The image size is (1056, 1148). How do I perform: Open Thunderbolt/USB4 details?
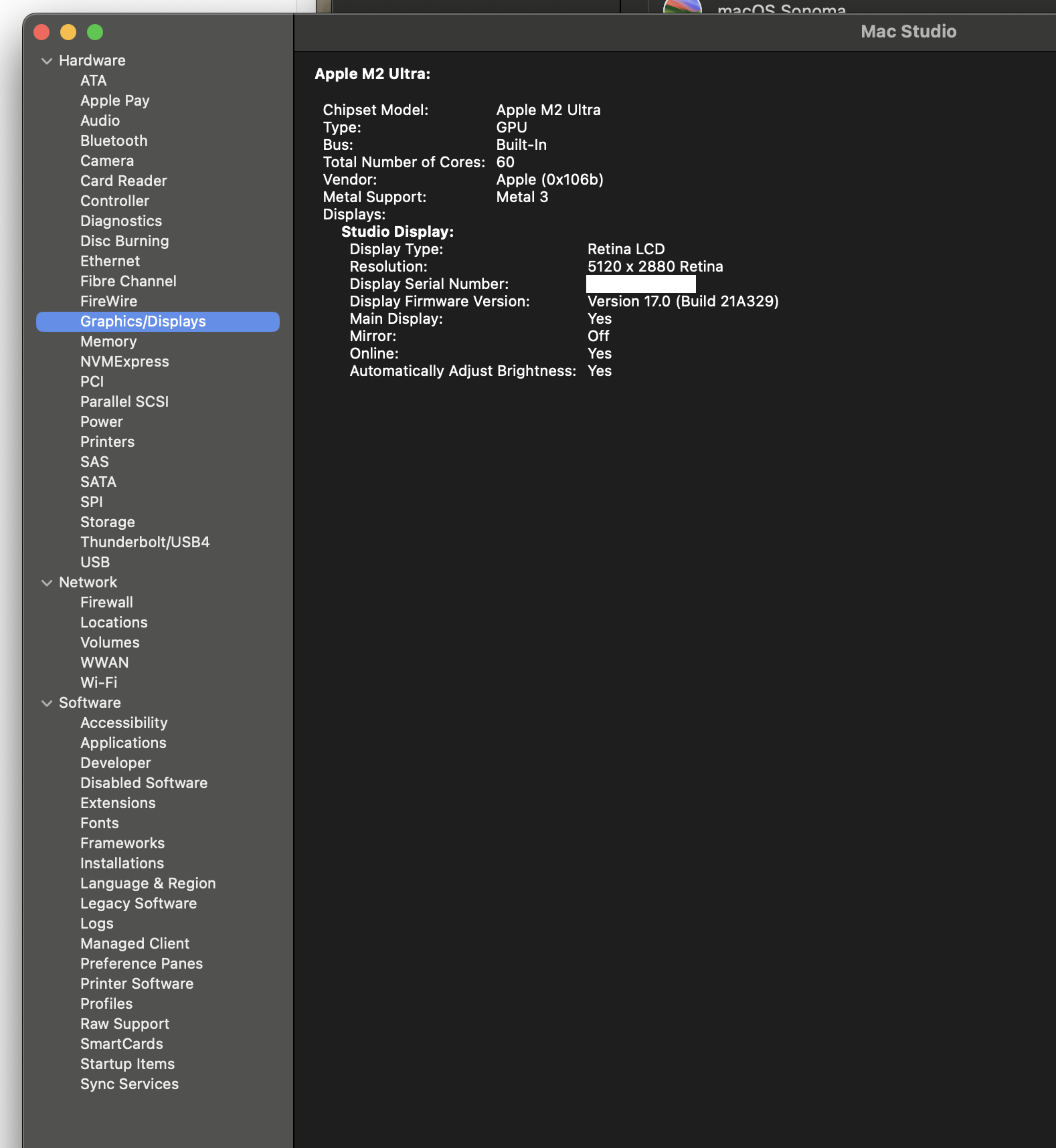pyautogui.click(x=145, y=542)
